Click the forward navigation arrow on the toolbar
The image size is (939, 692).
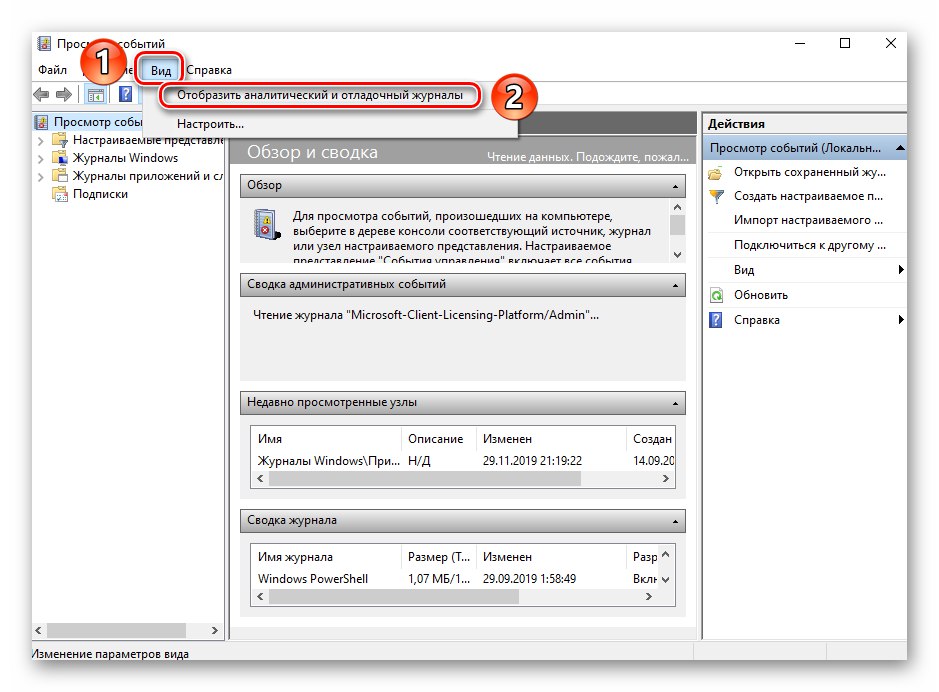62,91
